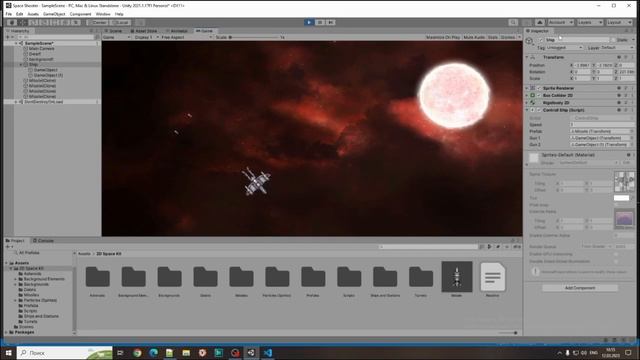
Task: Toggle the Static checkbox in Inspector
Action: pyautogui.click(x=613, y=40)
